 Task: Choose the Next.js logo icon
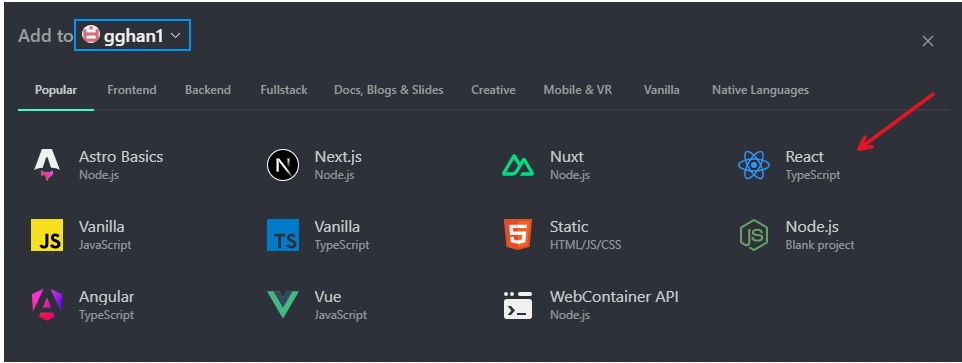pos(283,165)
